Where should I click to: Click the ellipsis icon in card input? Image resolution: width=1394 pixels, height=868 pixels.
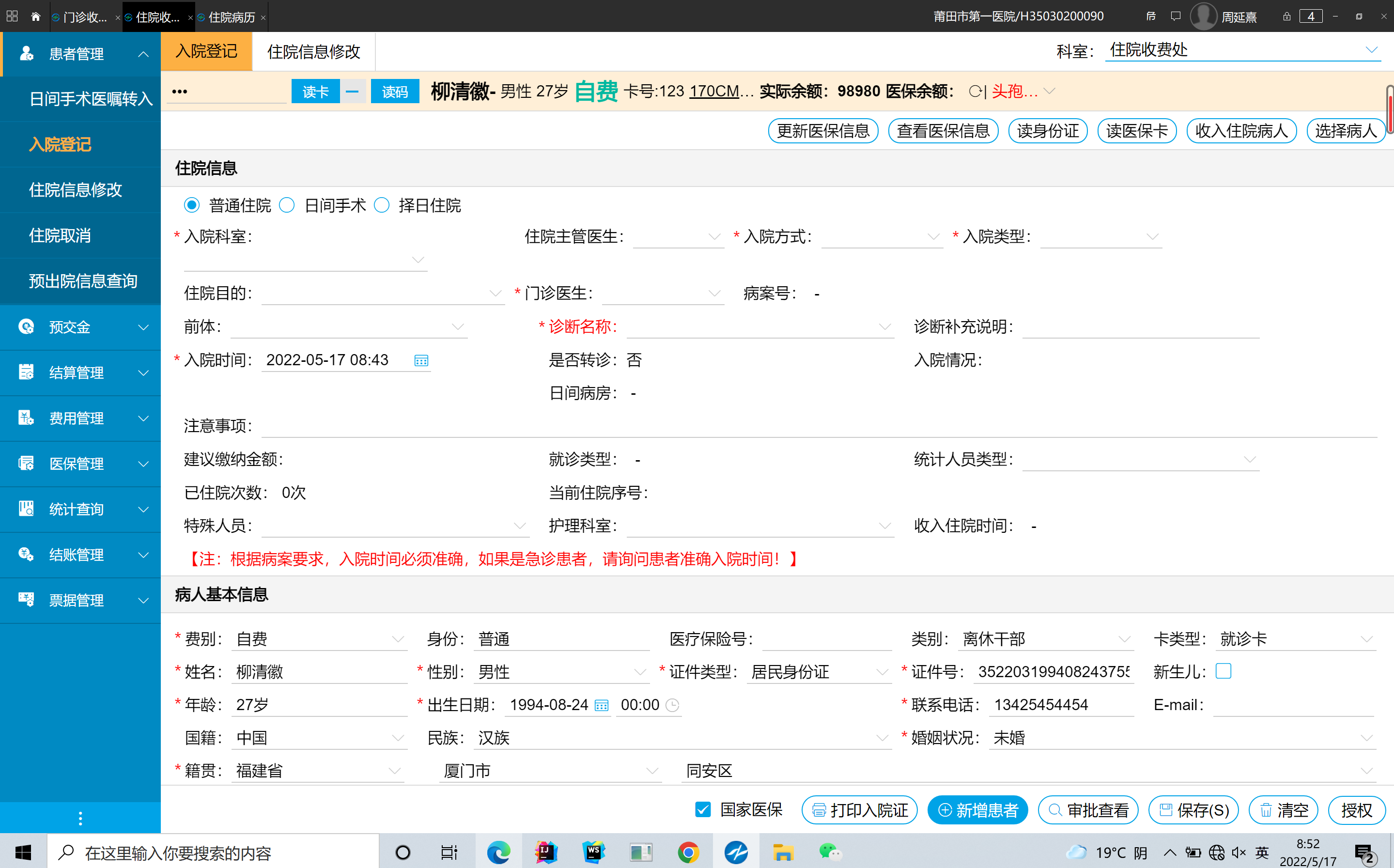point(180,91)
